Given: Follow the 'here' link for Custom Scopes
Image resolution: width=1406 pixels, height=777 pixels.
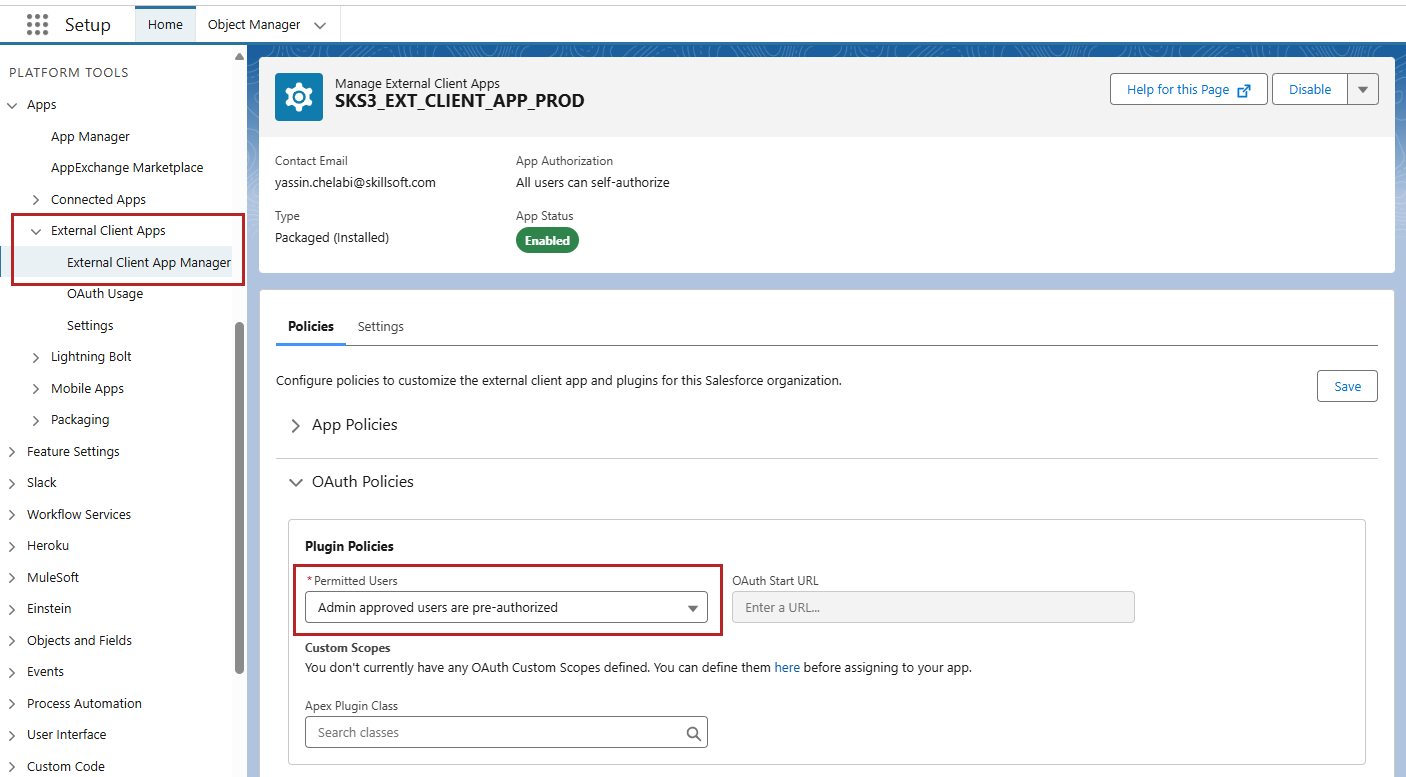Looking at the screenshot, I should click(787, 667).
